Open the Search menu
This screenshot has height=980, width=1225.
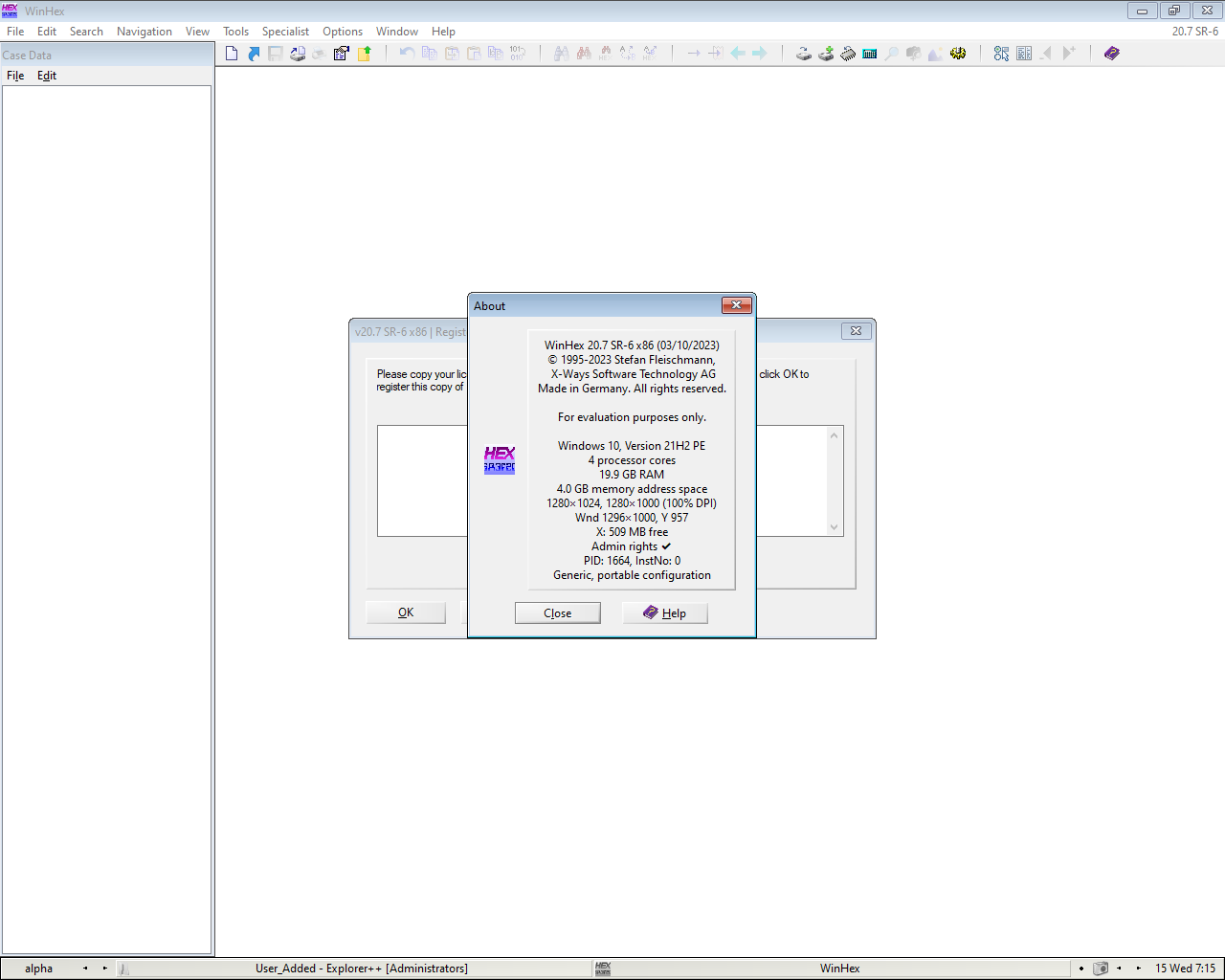(x=86, y=32)
